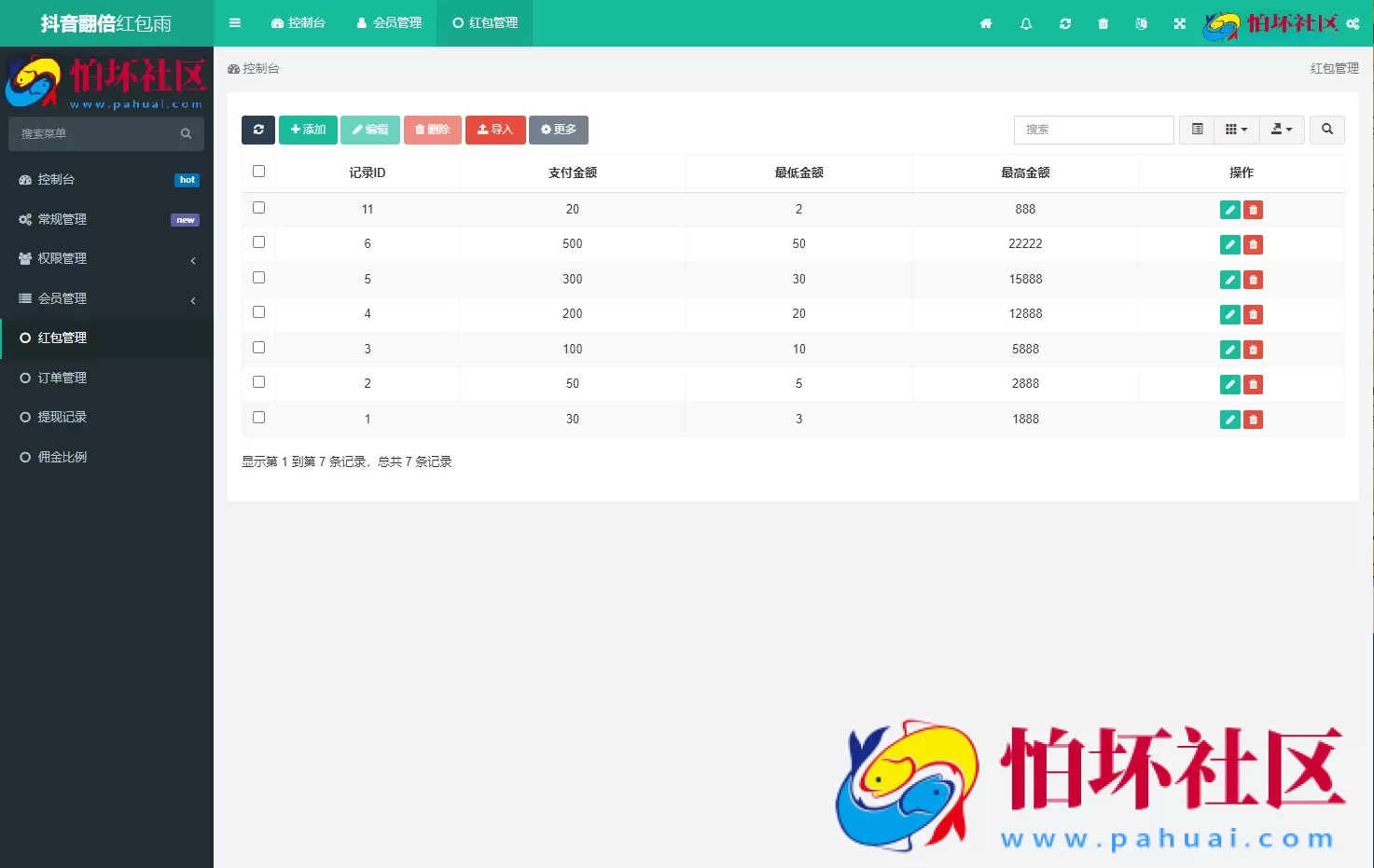
Task: Click the refresh button above the table
Action: pos(258,130)
